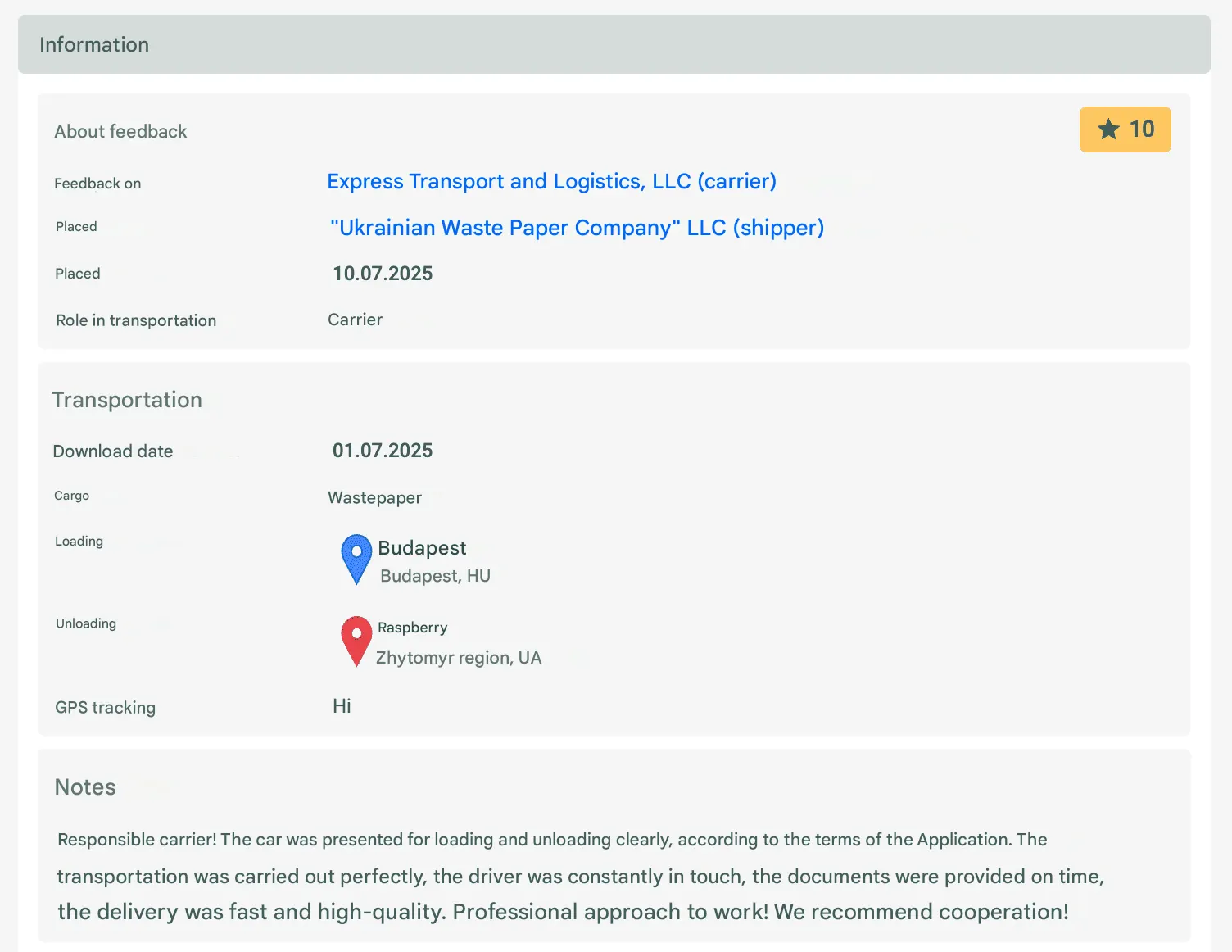Click the star icon in rating badge
1232x952 pixels.
(1108, 129)
